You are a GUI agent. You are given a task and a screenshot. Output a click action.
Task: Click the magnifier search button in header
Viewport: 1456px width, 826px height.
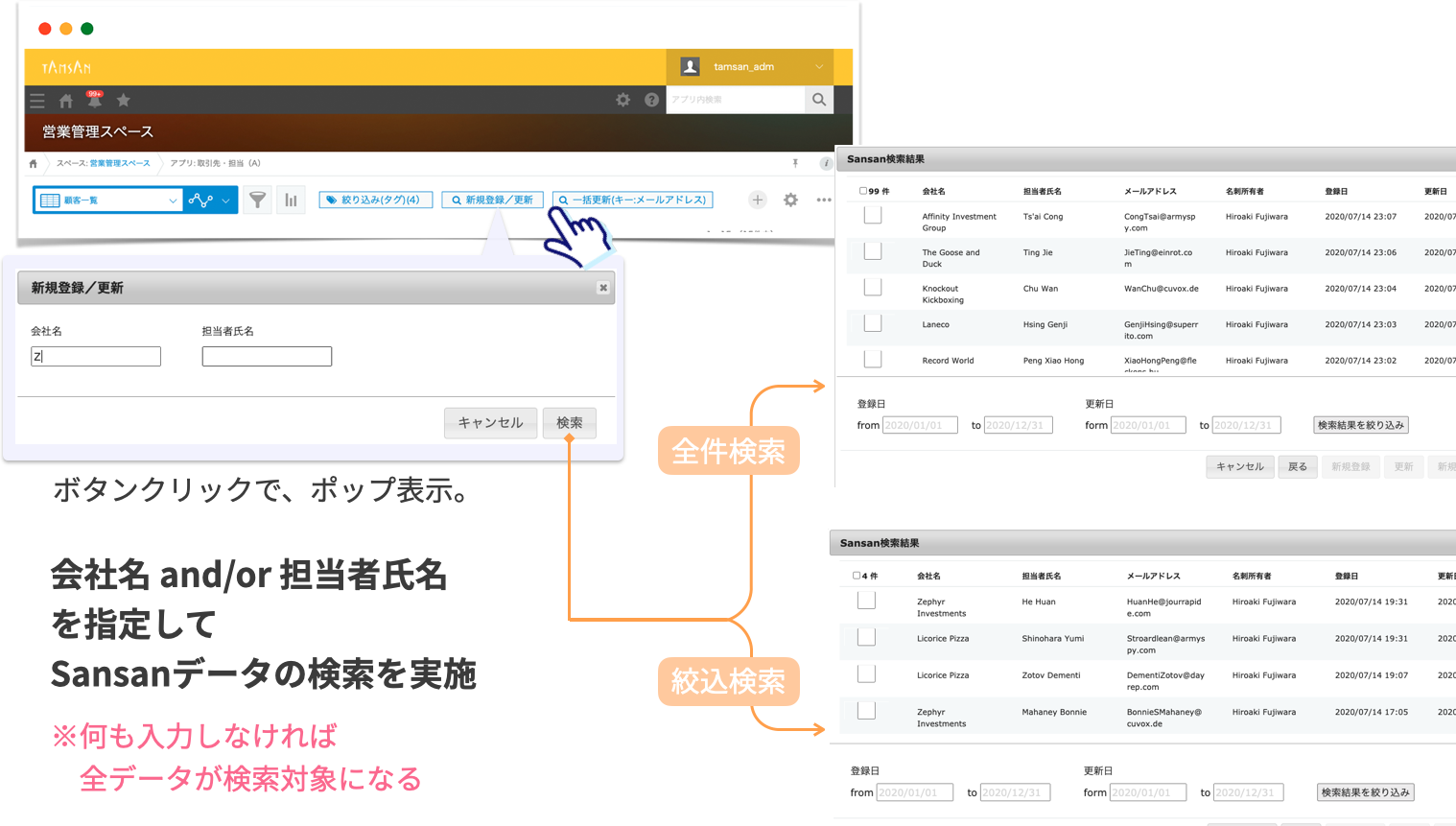818,100
